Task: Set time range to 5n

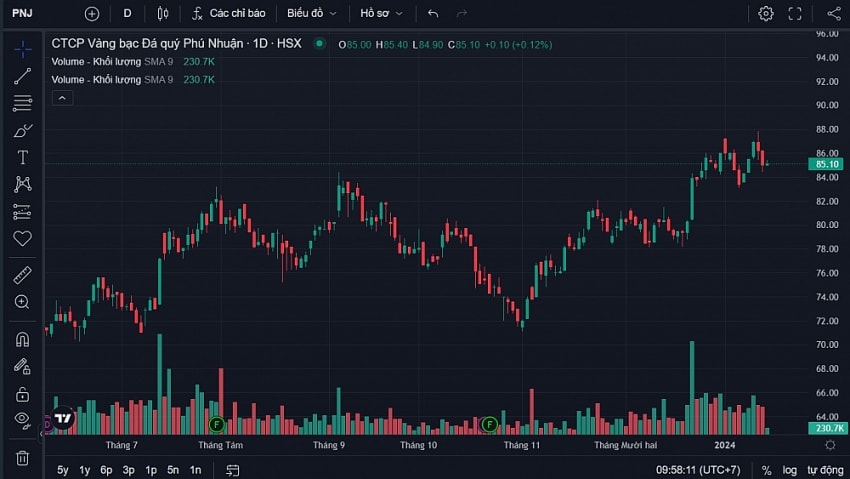Action: pos(173,470)
